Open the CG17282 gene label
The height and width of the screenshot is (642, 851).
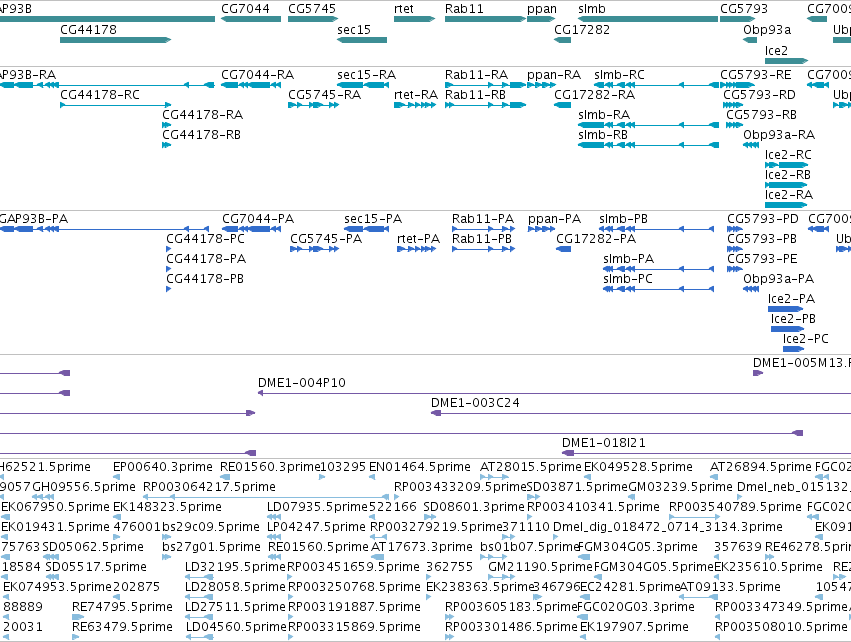[x=582, y=29]
